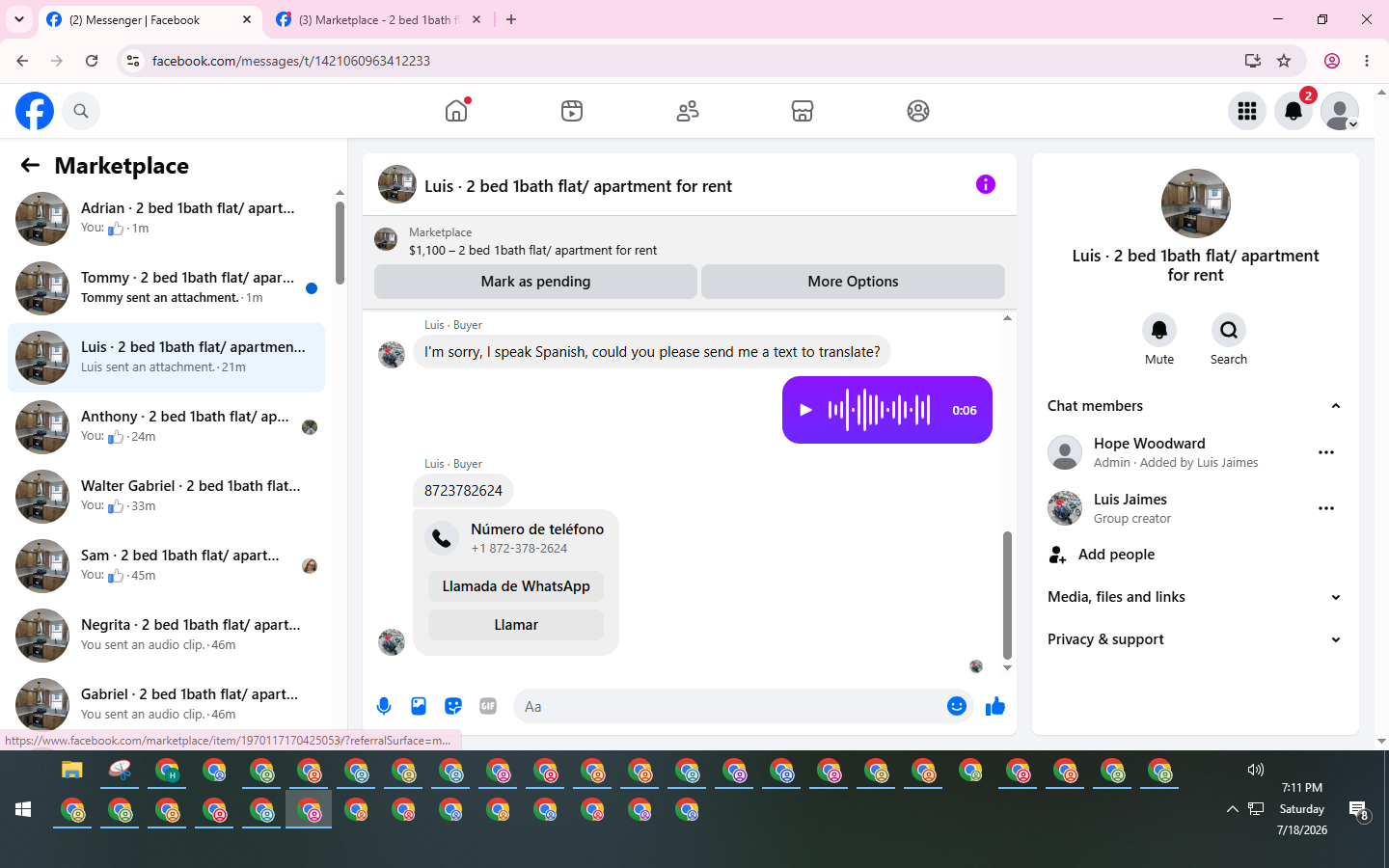Play the sent voice message
1389x868 pixels.
click(805, 410)
